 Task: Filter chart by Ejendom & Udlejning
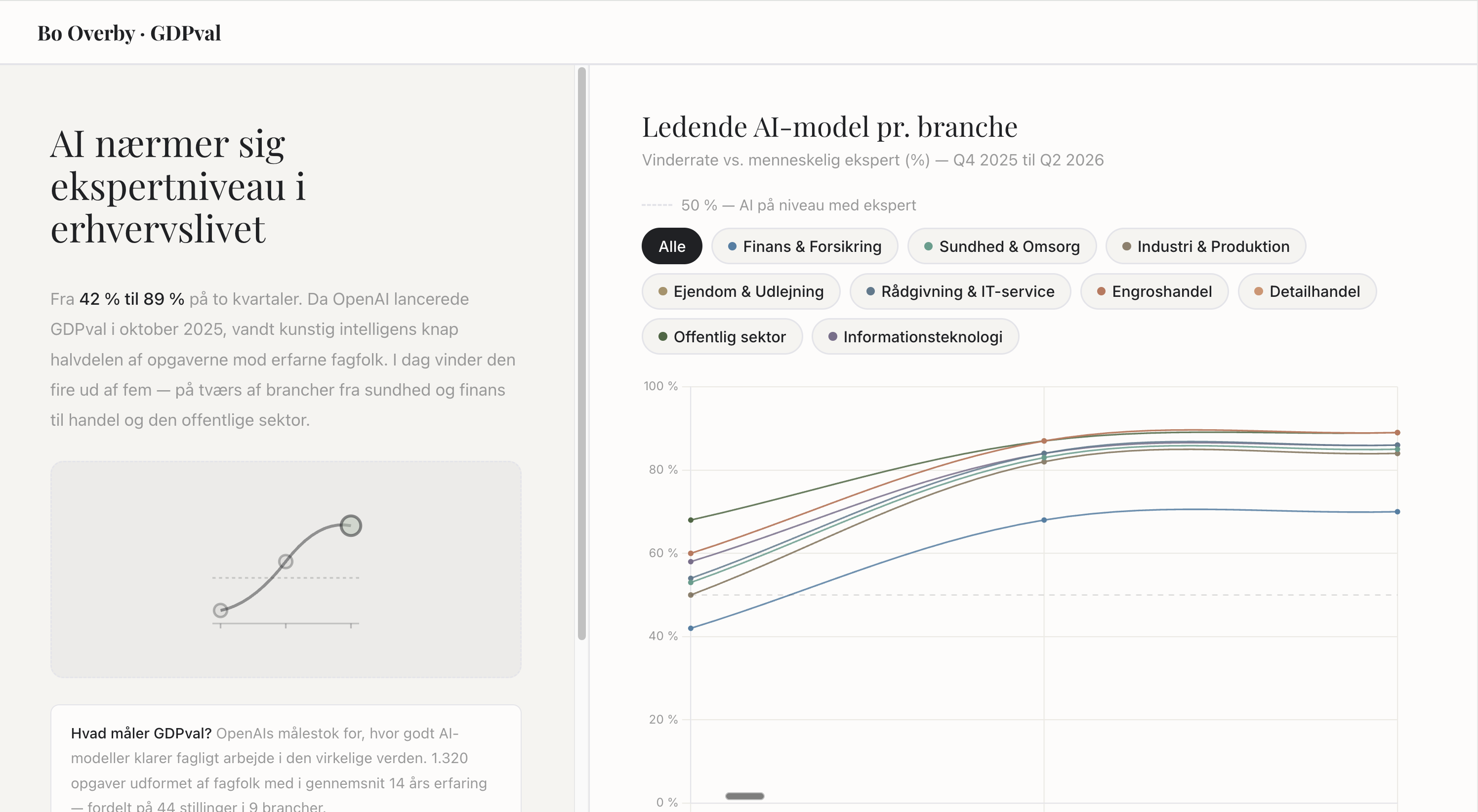tap(740, 291)
